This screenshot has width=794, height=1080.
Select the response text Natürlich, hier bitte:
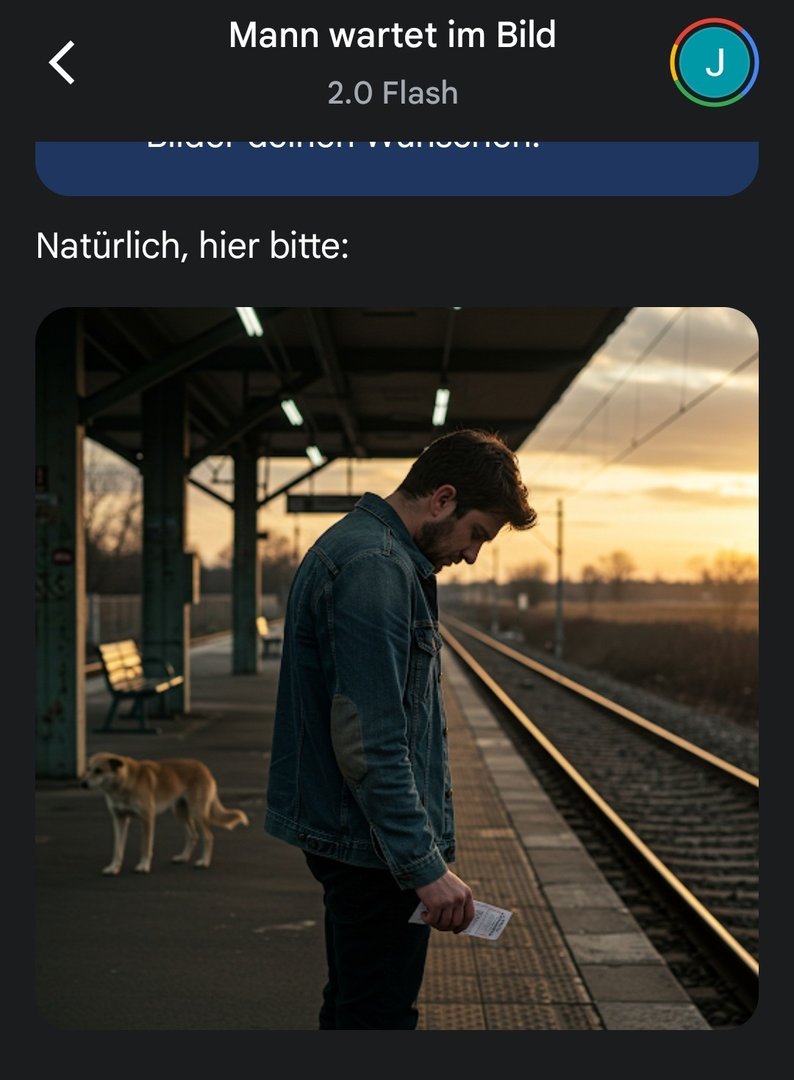tap(192, 246)
